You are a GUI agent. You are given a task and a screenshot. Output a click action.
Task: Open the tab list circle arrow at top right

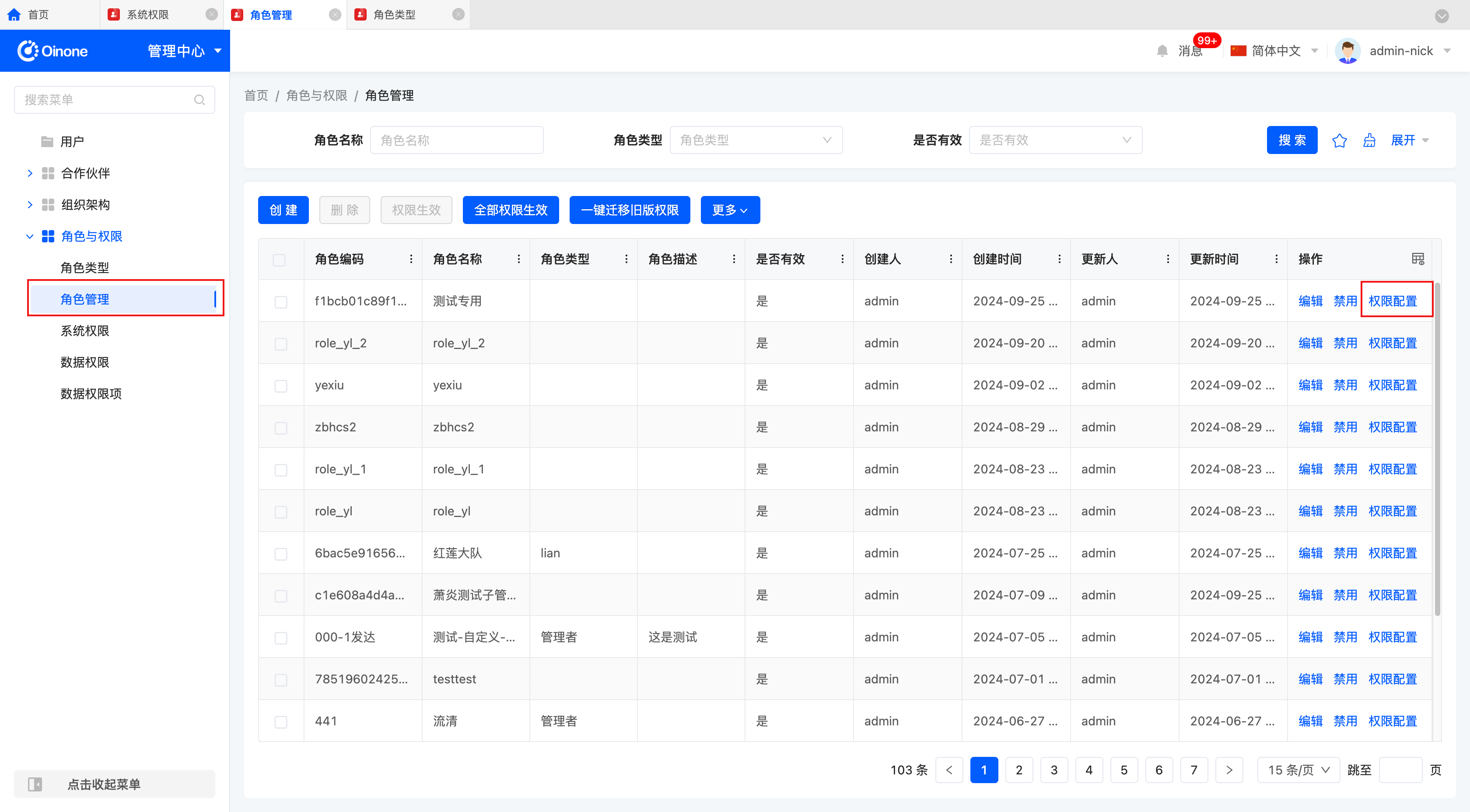coord(1442,15)
